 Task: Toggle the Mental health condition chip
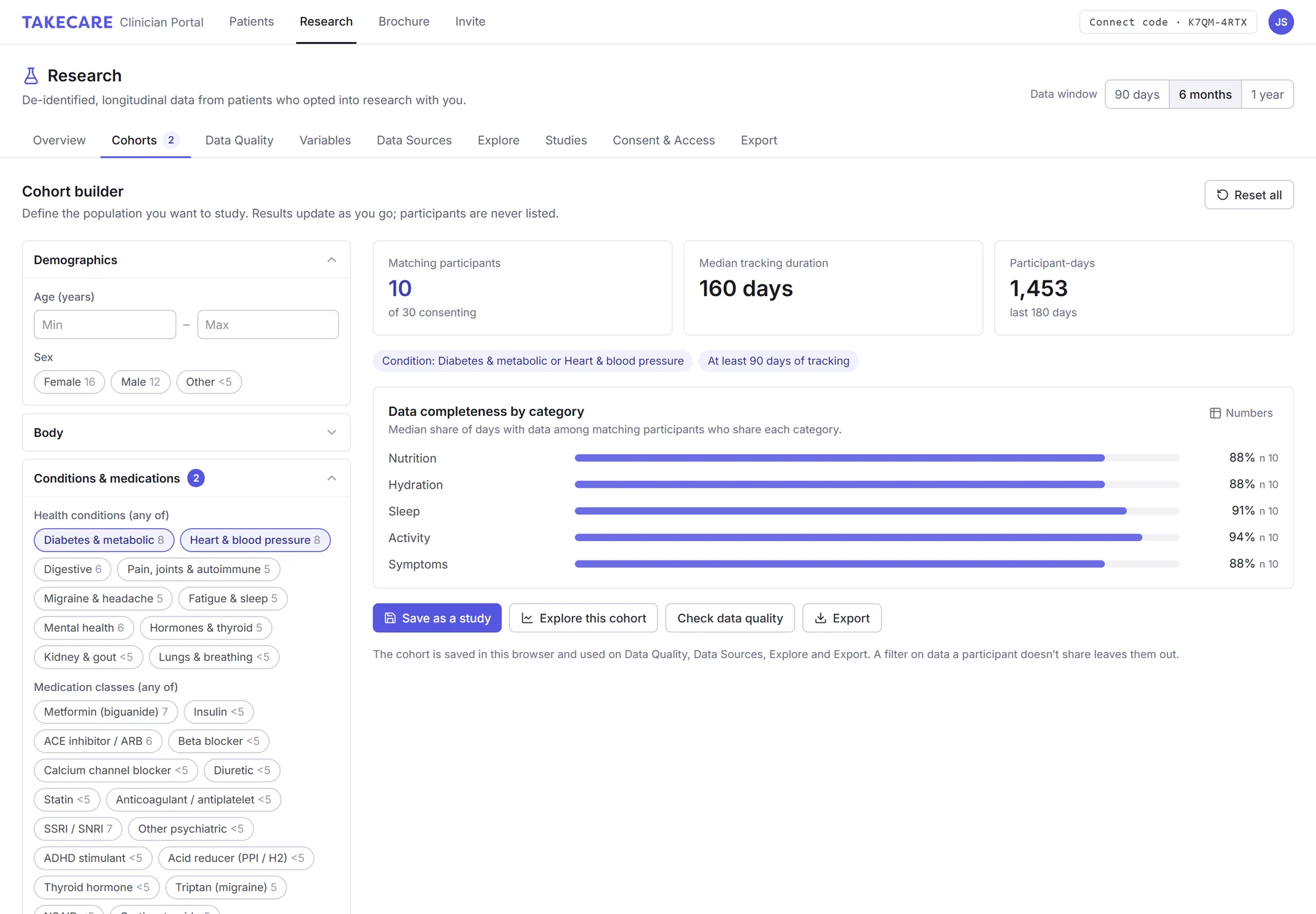(84, 628)
